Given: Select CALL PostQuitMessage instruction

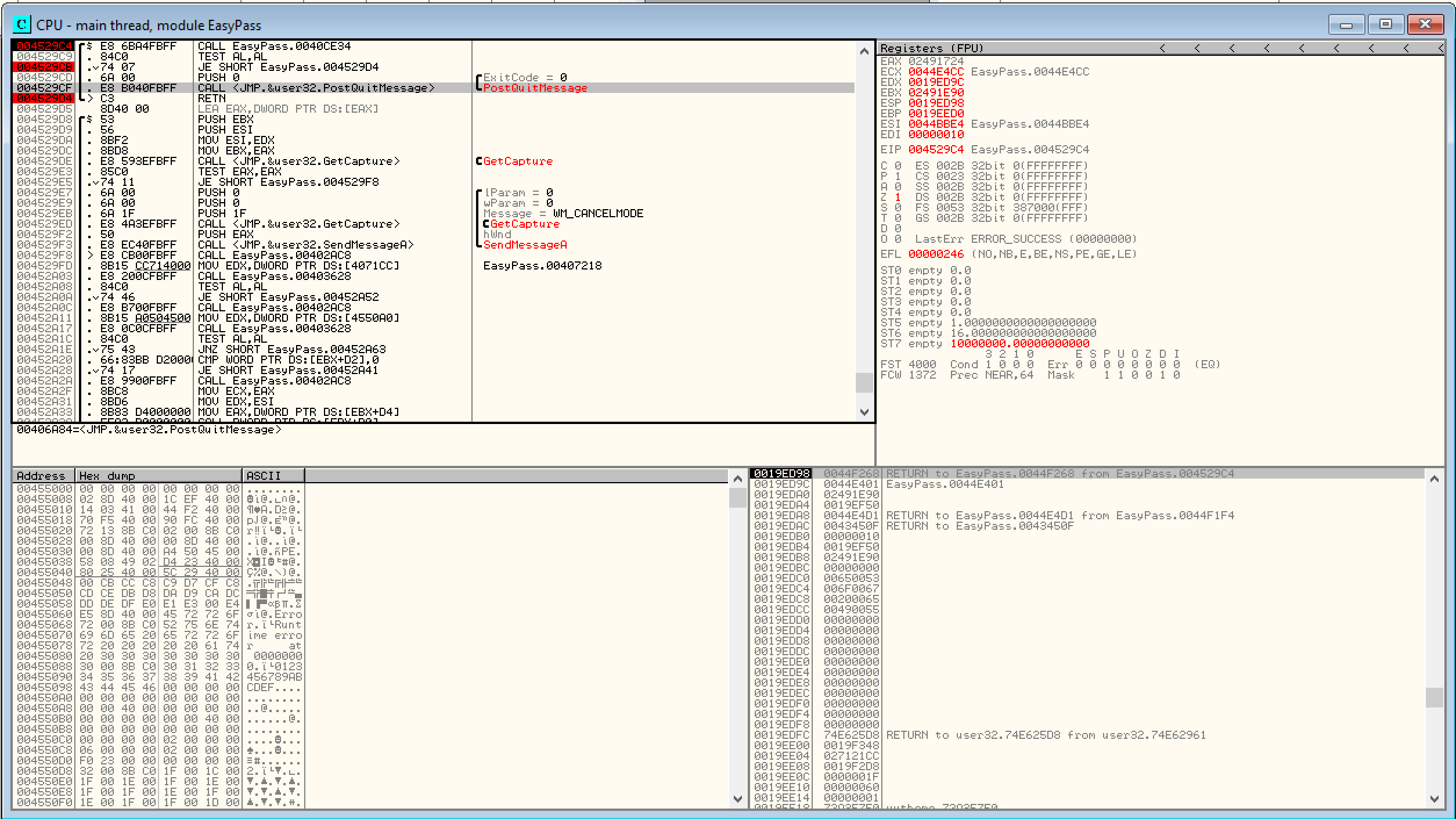Looking at the screenshot, I should coord(316,88).
